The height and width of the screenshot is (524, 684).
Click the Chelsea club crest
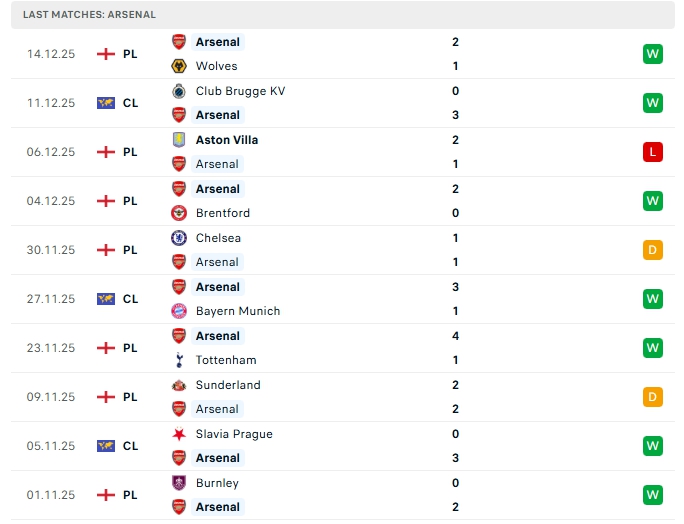(x=179, y=238)
